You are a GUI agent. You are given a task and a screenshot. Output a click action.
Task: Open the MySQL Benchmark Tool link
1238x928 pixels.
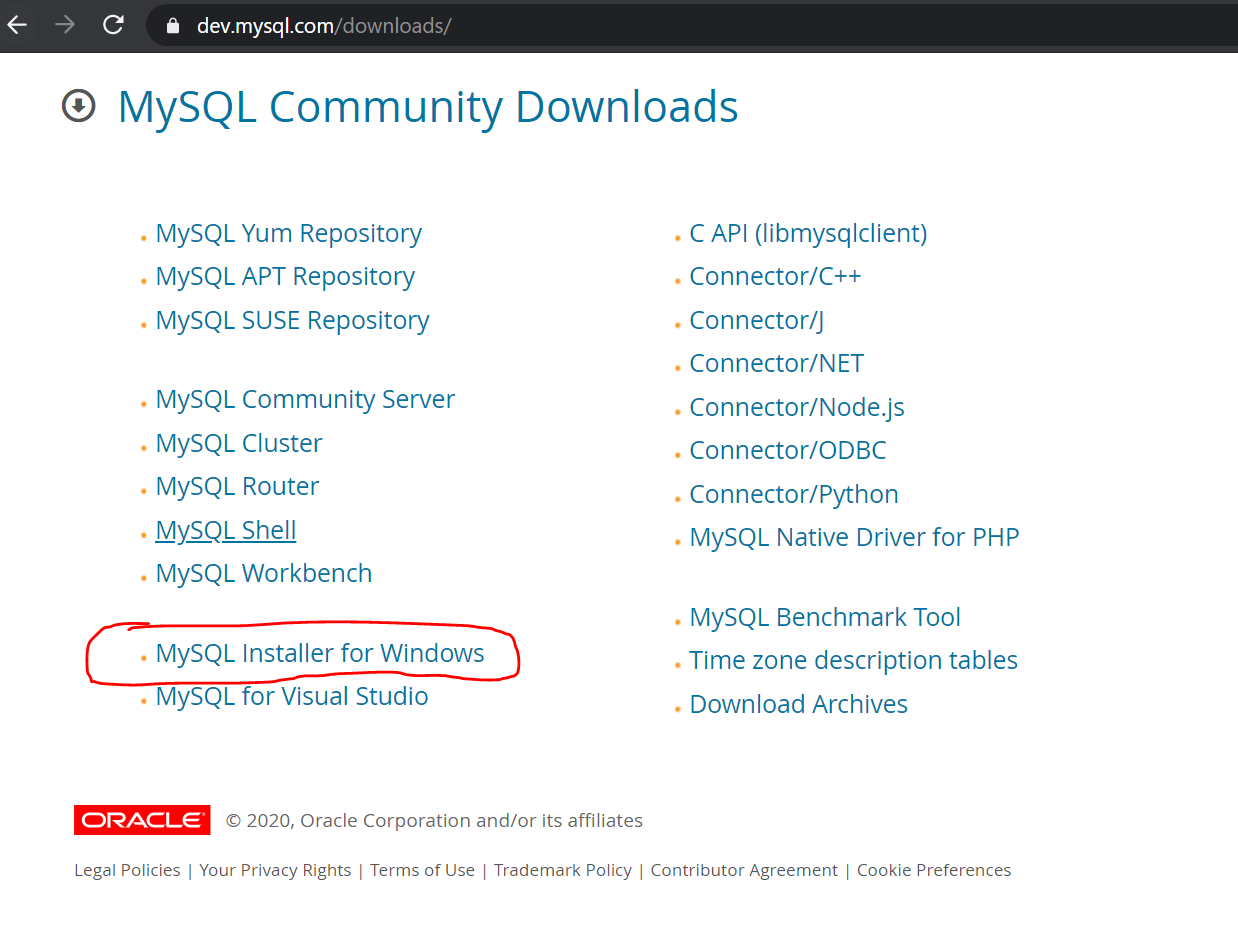click(825, 618)
